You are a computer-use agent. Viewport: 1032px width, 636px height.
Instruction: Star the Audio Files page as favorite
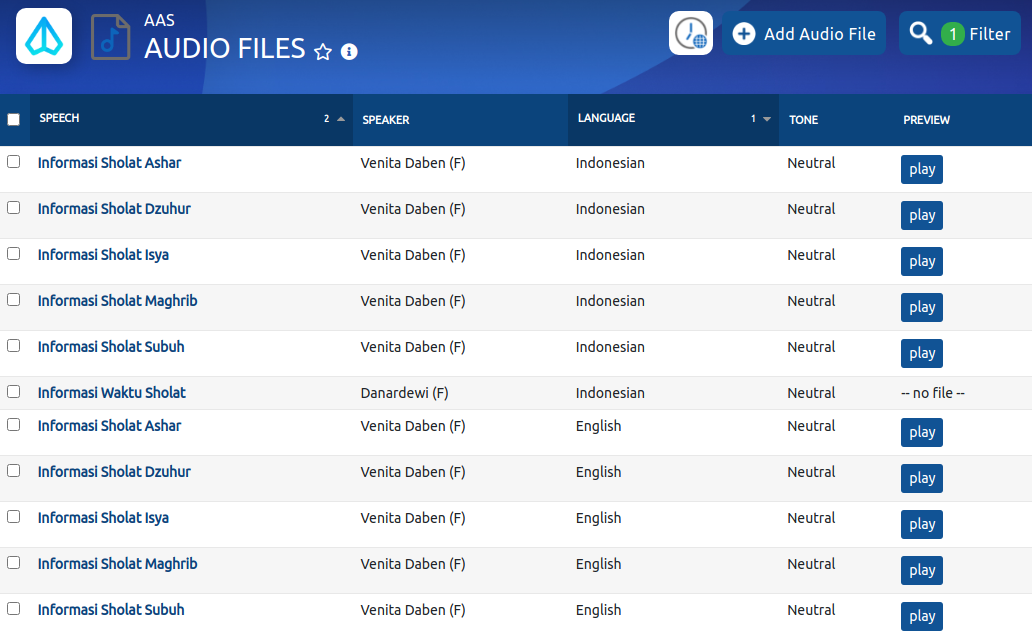point(323,52)
